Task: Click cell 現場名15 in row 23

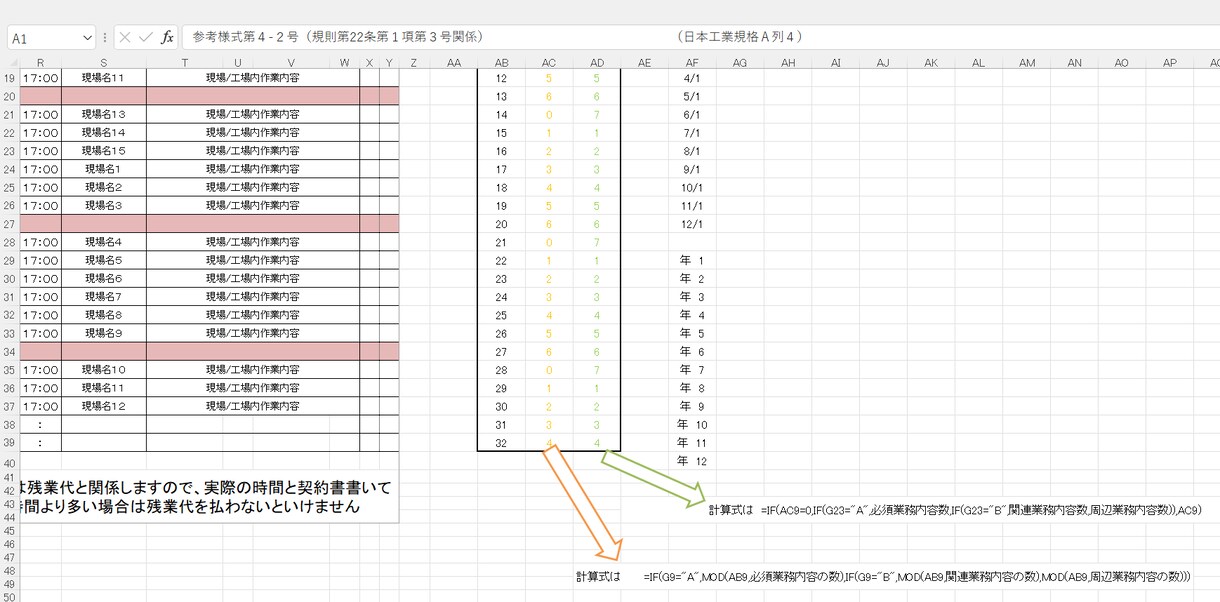Action: point(104,151)
